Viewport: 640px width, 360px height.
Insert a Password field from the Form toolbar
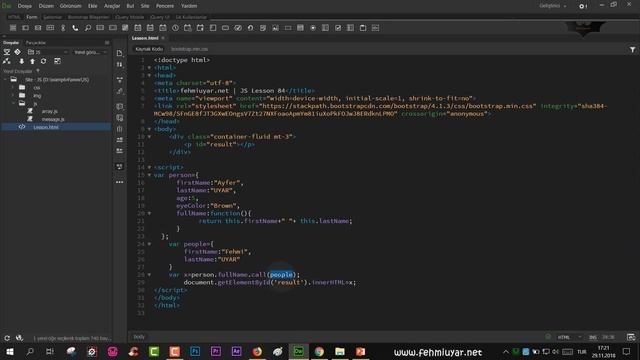point(50,28)
